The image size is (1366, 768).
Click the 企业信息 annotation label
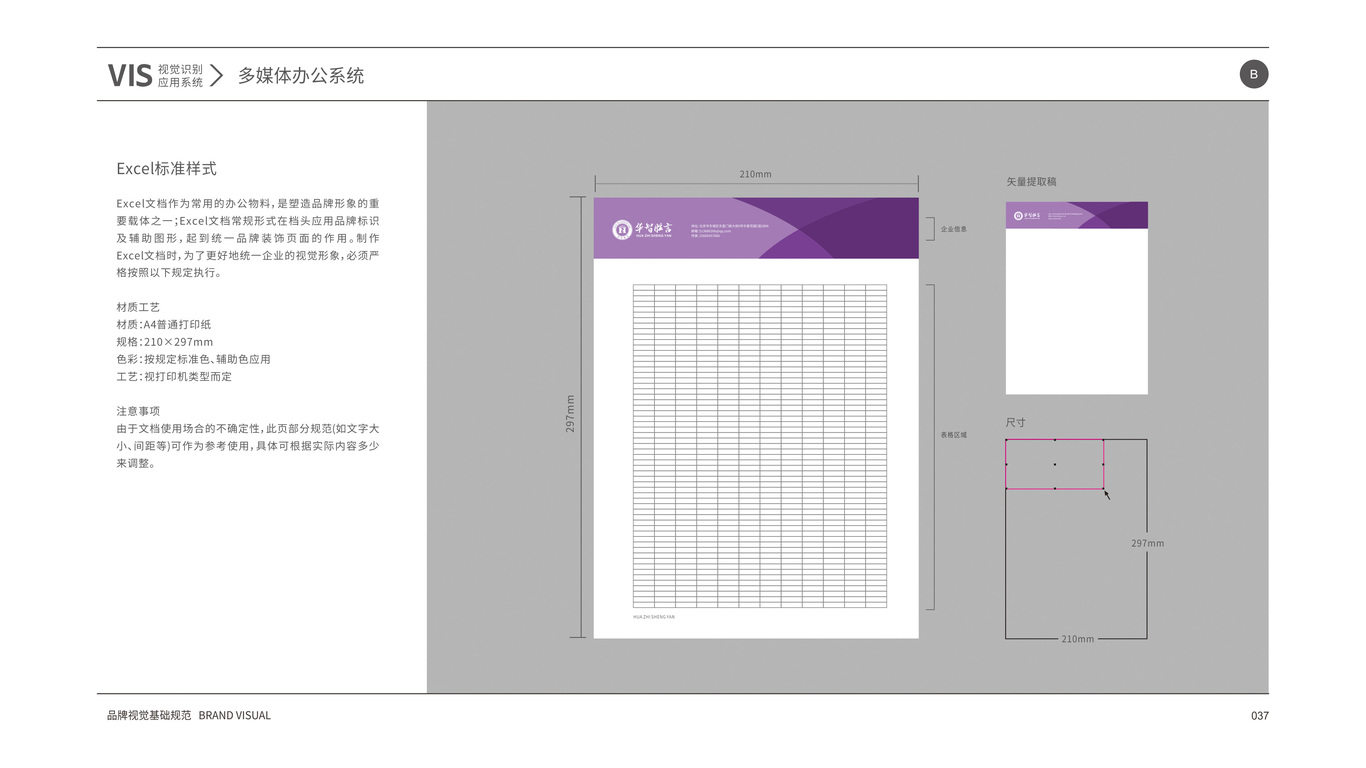pyautogui.click(x=954, y=229)
